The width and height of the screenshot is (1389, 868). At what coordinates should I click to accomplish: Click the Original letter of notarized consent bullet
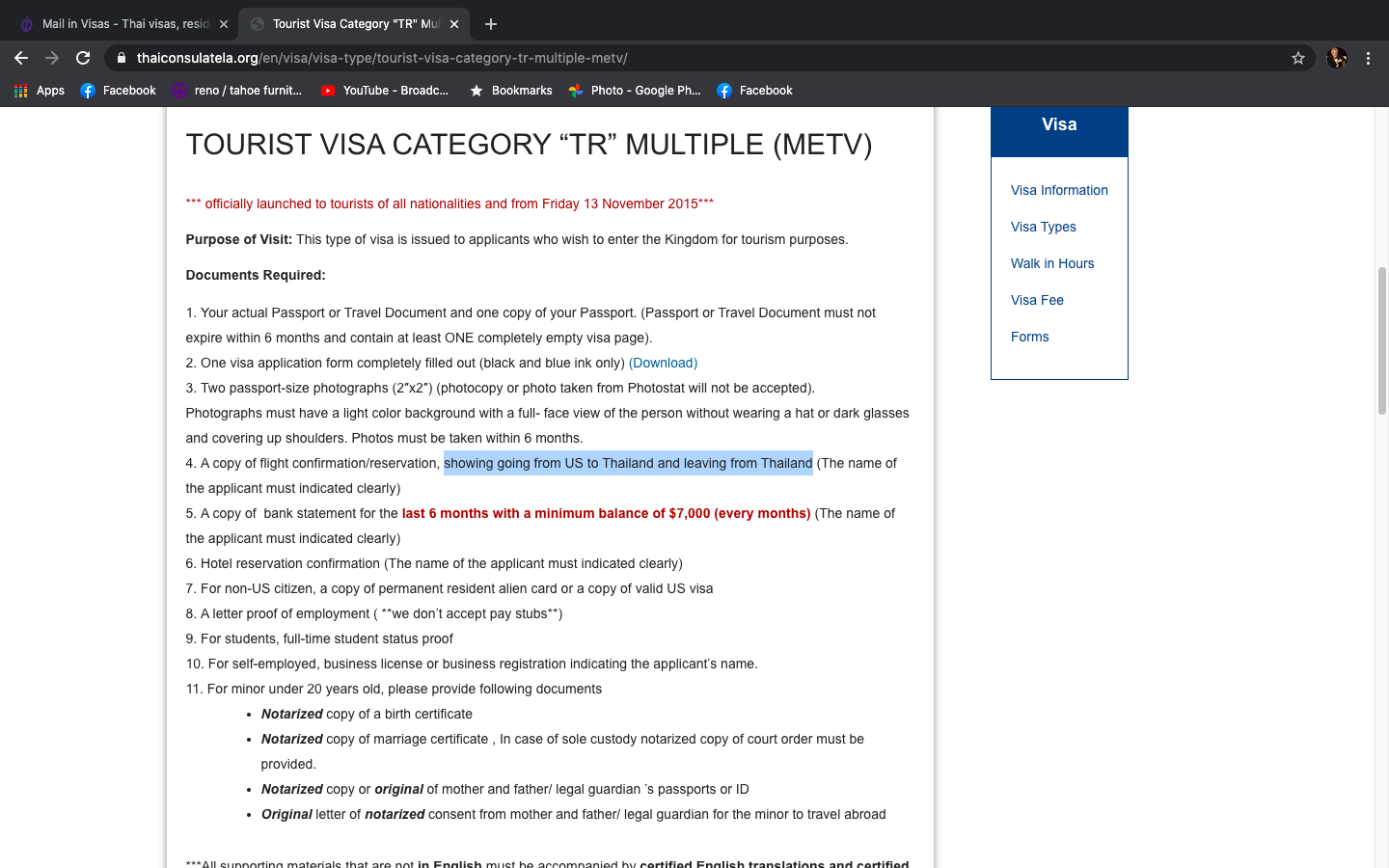point(573,814)
